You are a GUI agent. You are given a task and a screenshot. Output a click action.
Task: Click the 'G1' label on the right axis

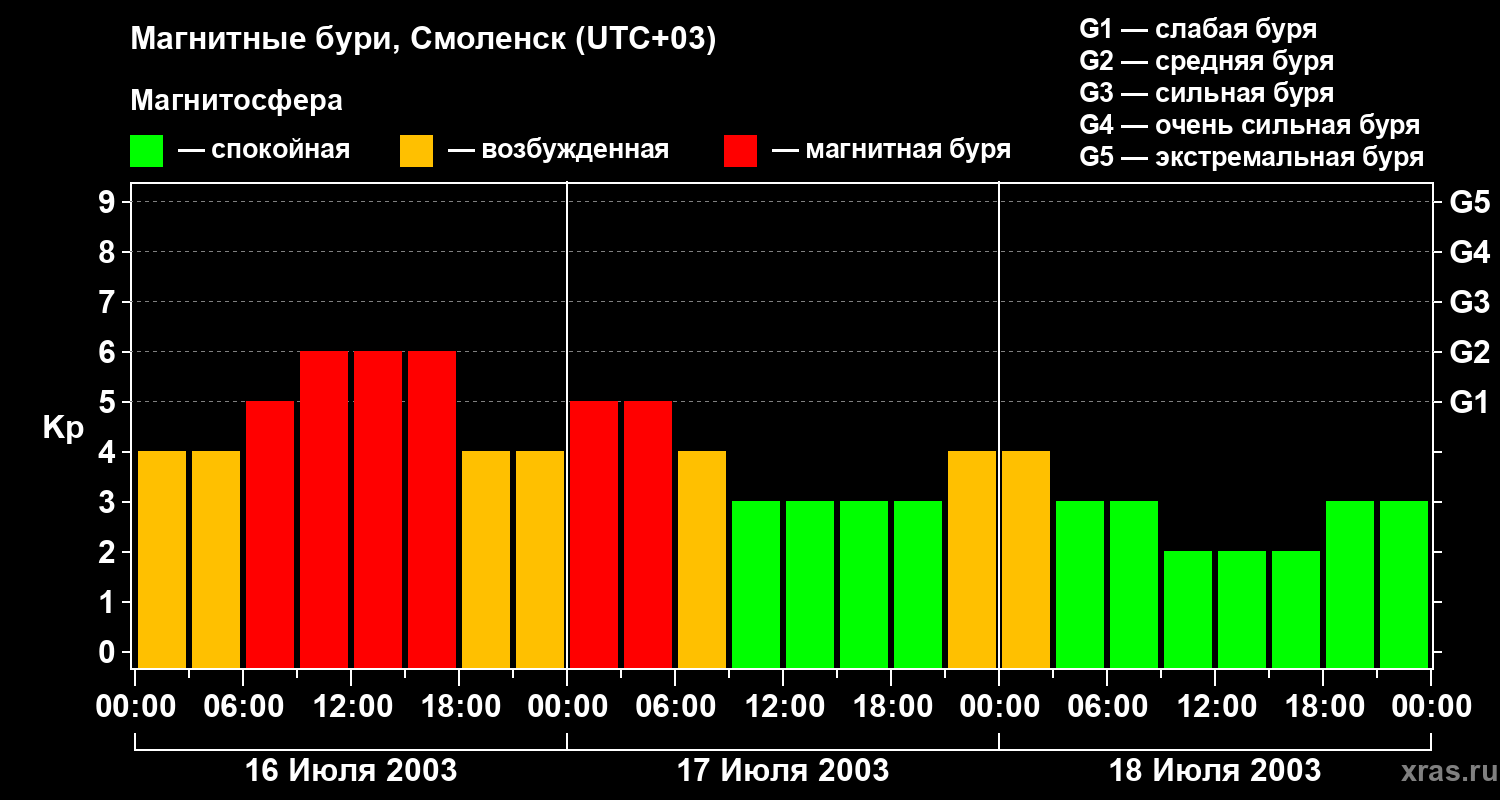tap(1469, 403)
